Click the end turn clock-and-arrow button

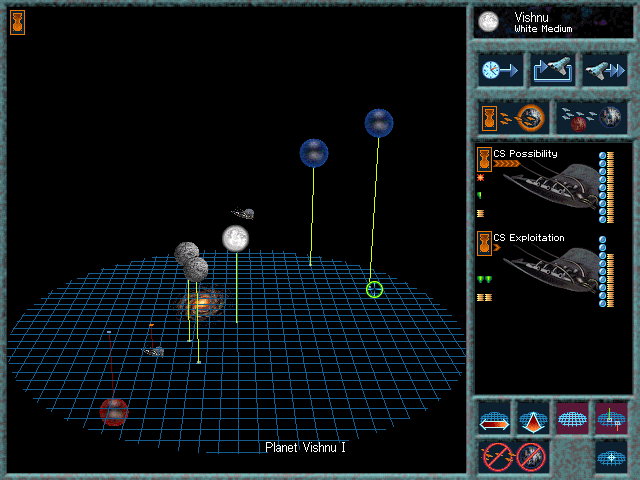click(x=500, y=70)
